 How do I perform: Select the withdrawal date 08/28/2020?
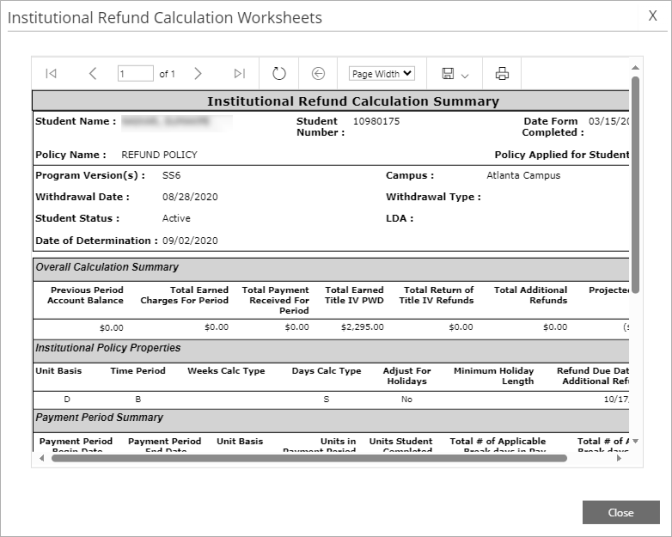coord(190,197)
